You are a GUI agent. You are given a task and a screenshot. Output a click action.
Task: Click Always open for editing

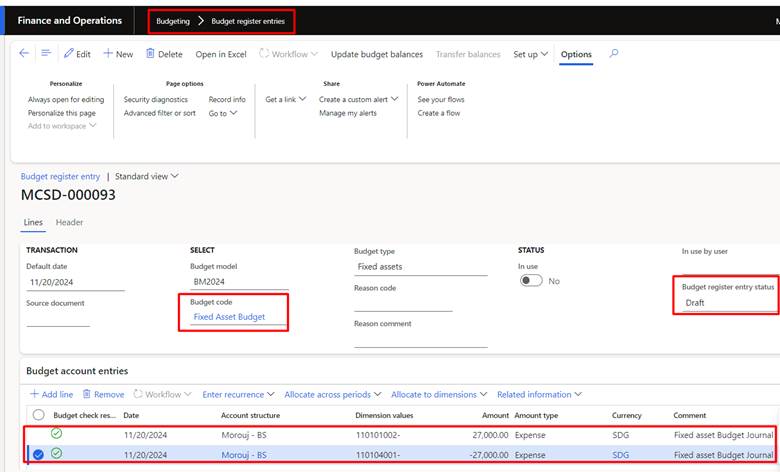tap(66, 99)
